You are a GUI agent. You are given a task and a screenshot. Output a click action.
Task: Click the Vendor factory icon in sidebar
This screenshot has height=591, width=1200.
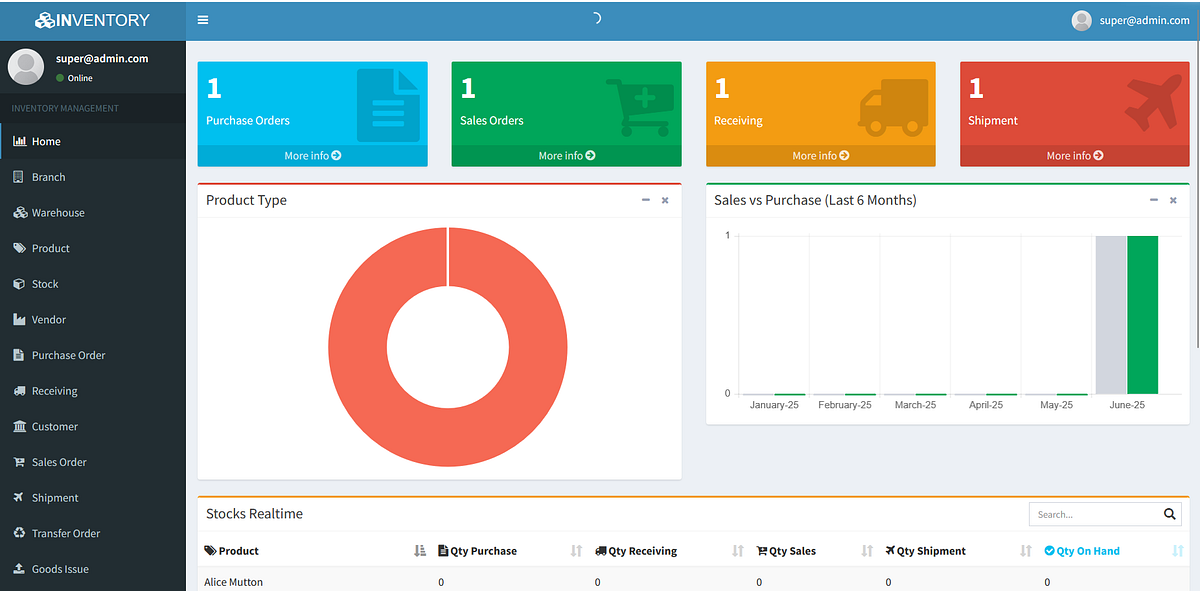point(19,320)
